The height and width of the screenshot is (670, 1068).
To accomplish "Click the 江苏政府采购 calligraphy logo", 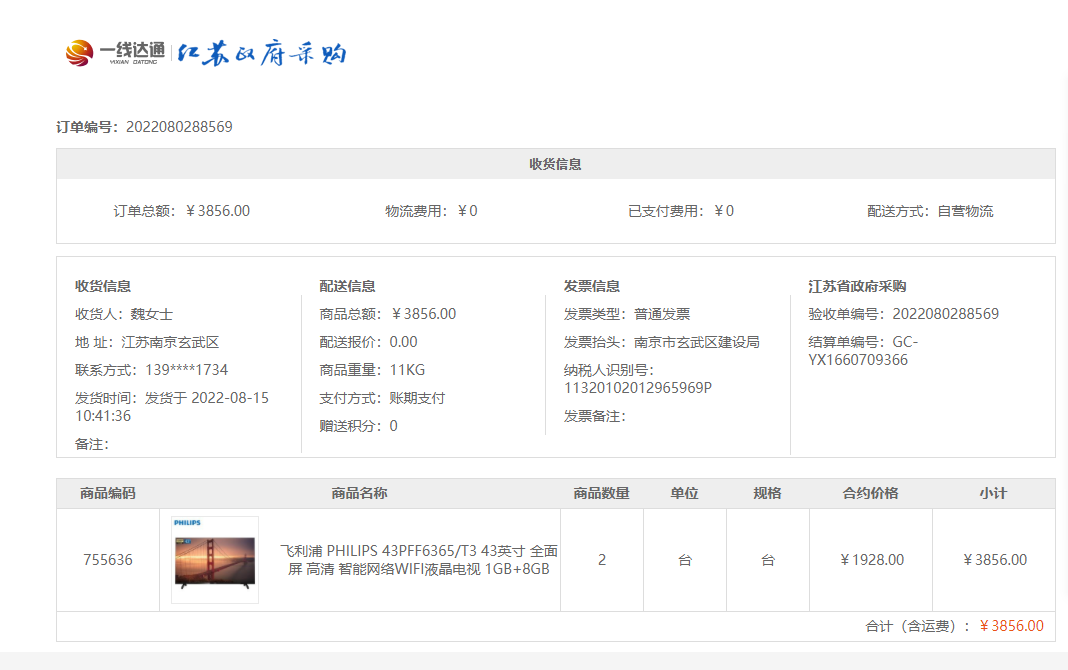I will [262, 54].
